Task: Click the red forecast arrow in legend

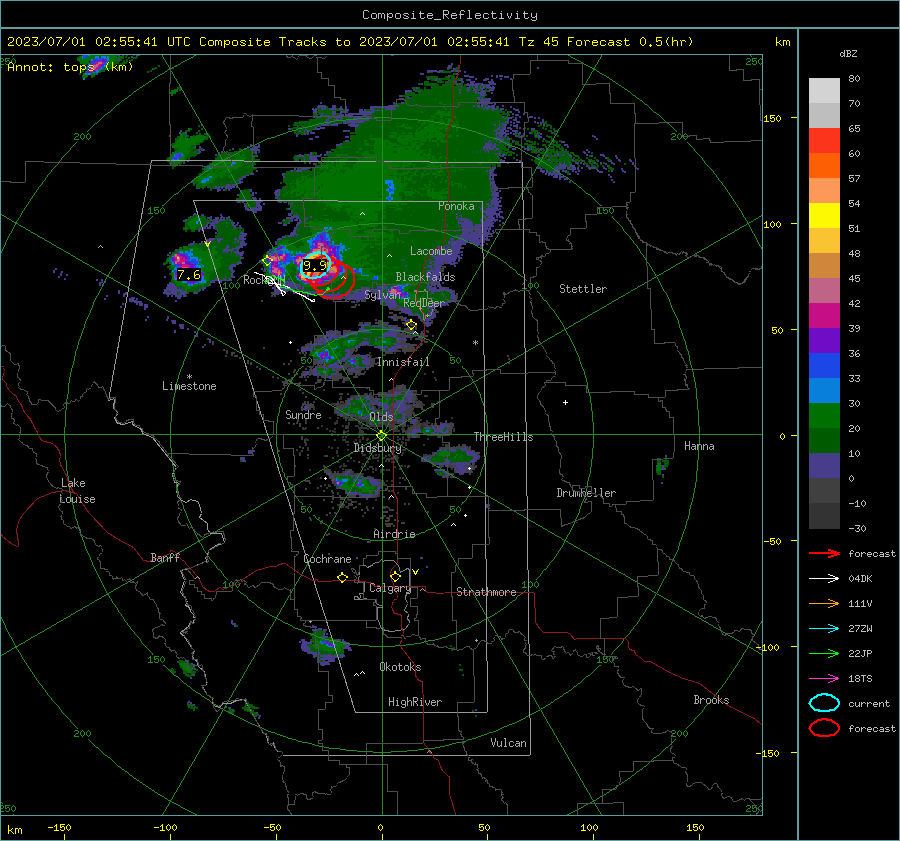Action: point(824,553)
